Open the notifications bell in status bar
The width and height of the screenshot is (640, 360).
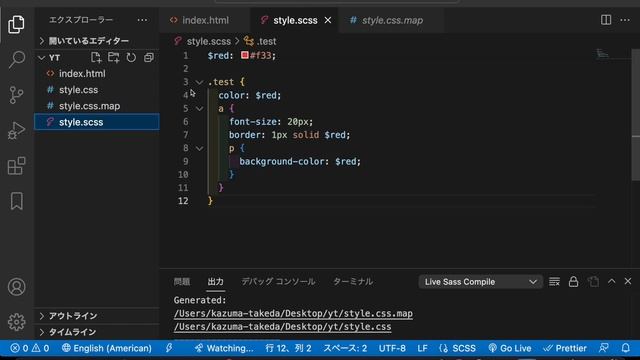pos(625,348)
